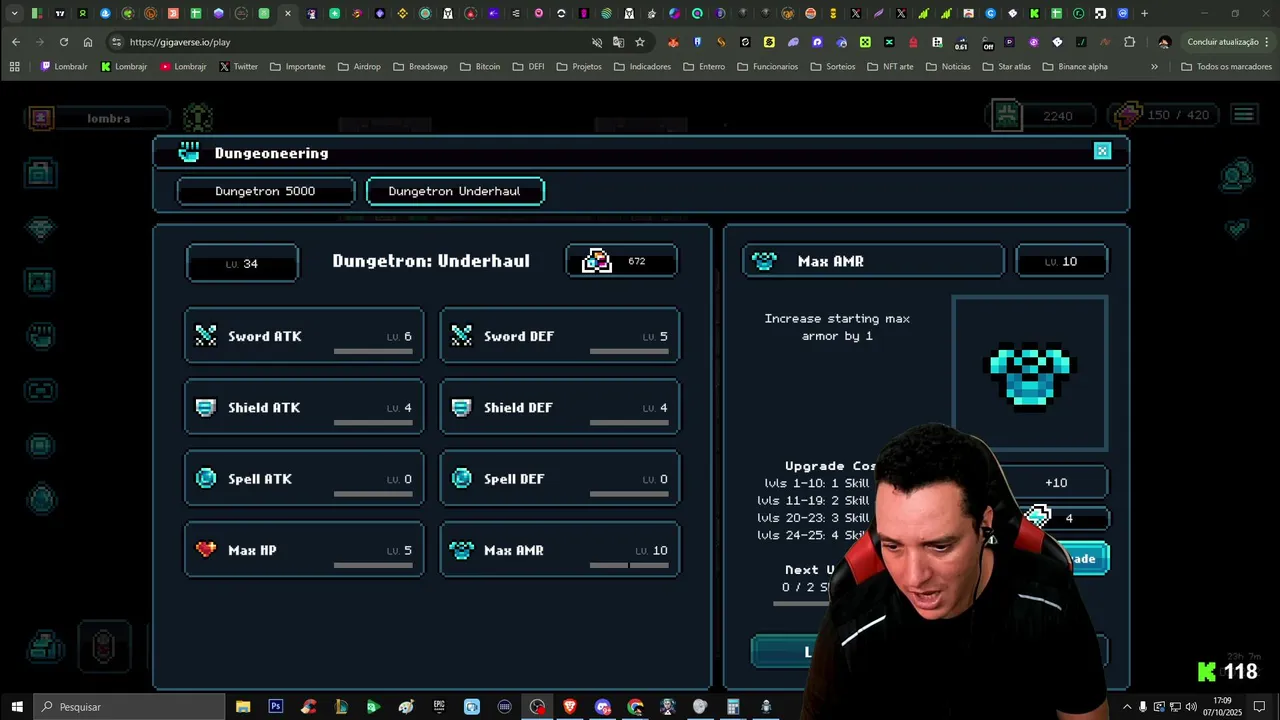Click the large armor preview image
The height and width of the screenshot is (720, 1280).
click(1030, 373)
